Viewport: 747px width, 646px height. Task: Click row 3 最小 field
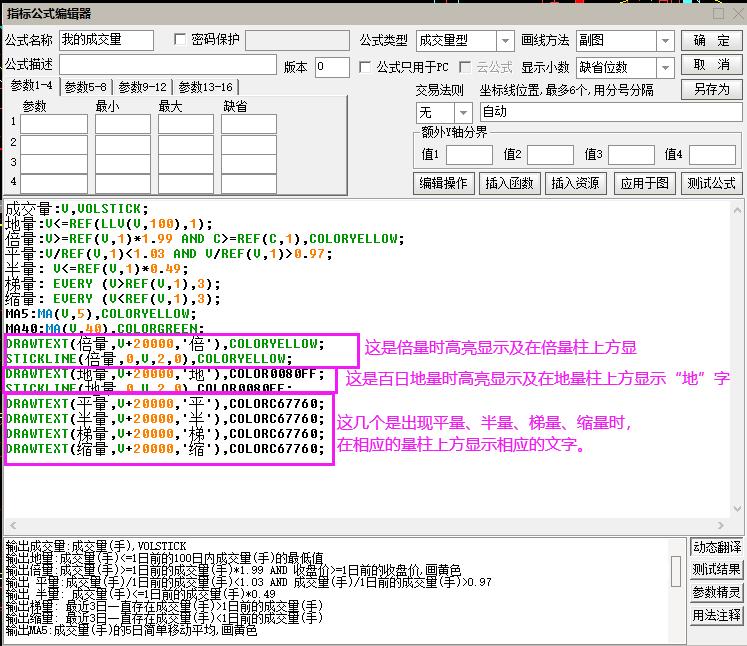pos(122,164)
